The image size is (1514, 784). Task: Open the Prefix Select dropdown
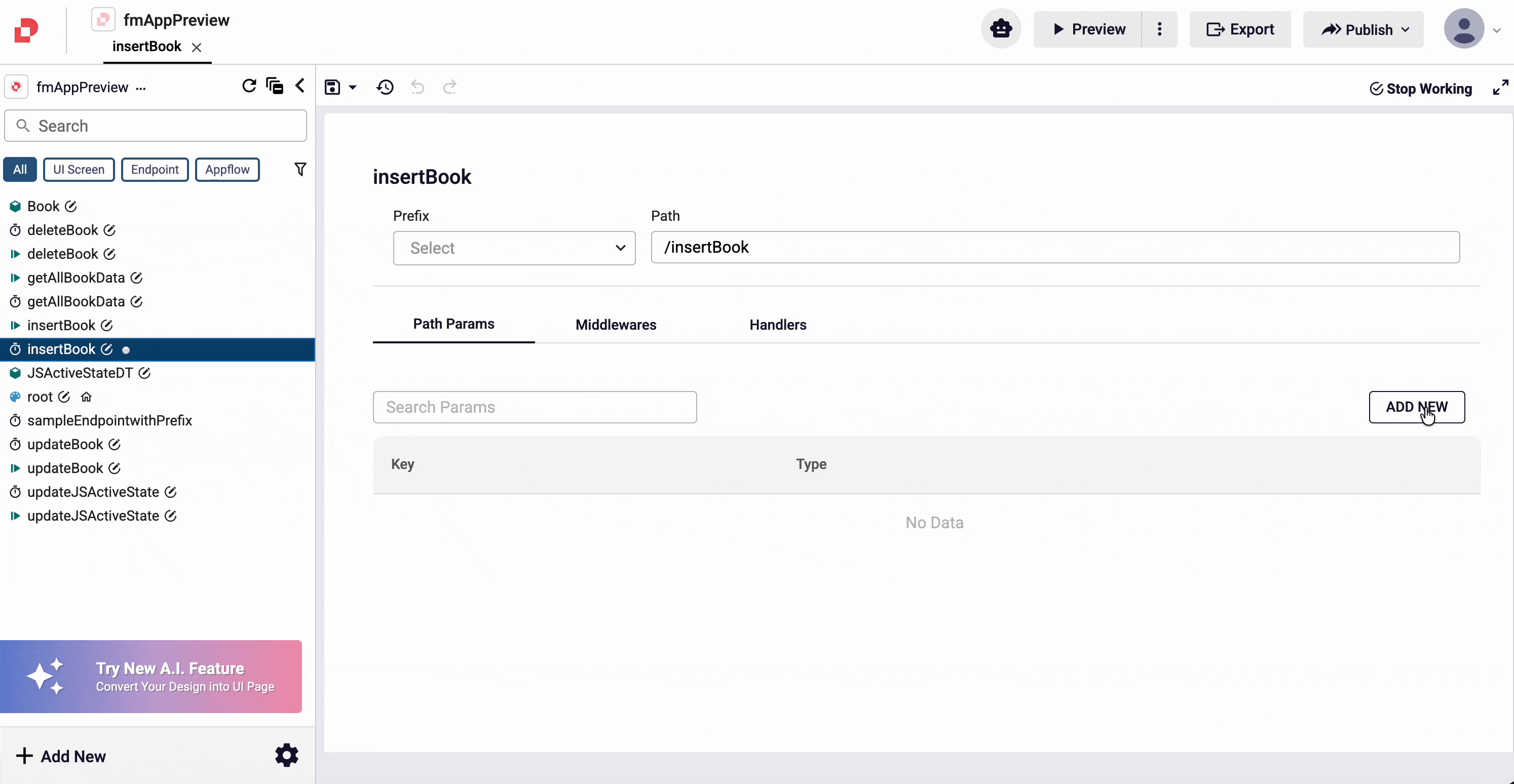pyautogui.click(x=514, y=248)
